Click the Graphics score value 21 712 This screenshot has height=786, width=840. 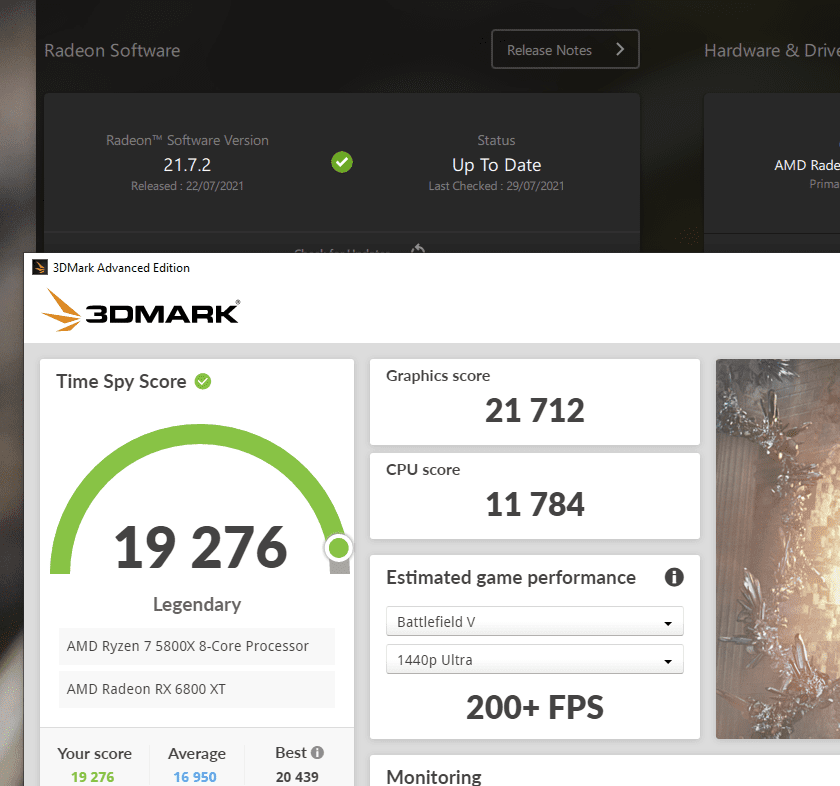coord(535,410)
